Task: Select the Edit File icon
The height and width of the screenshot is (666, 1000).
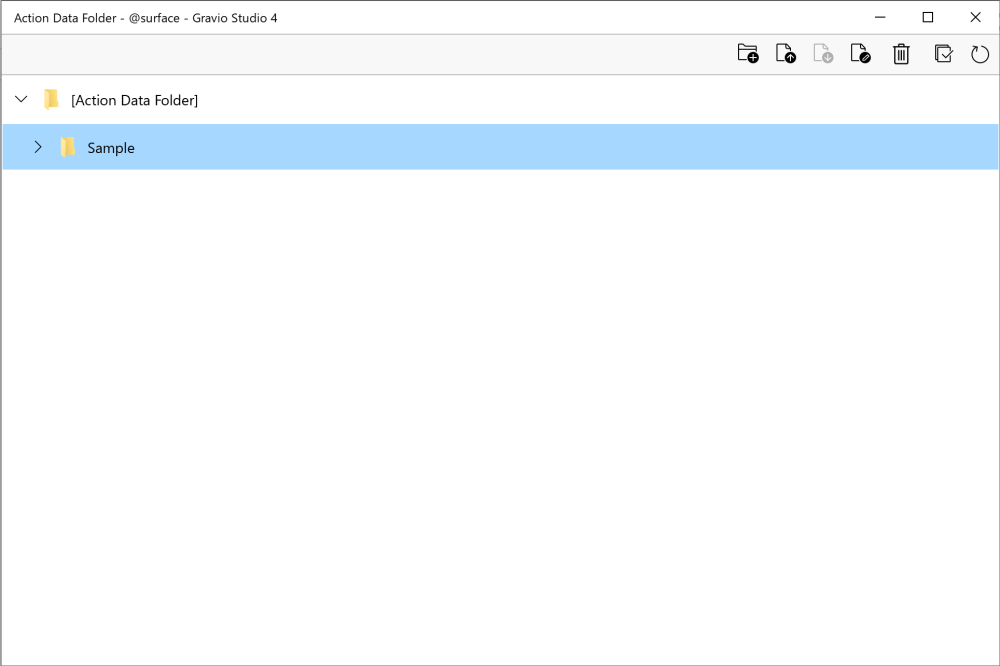Action: (862, 53)
